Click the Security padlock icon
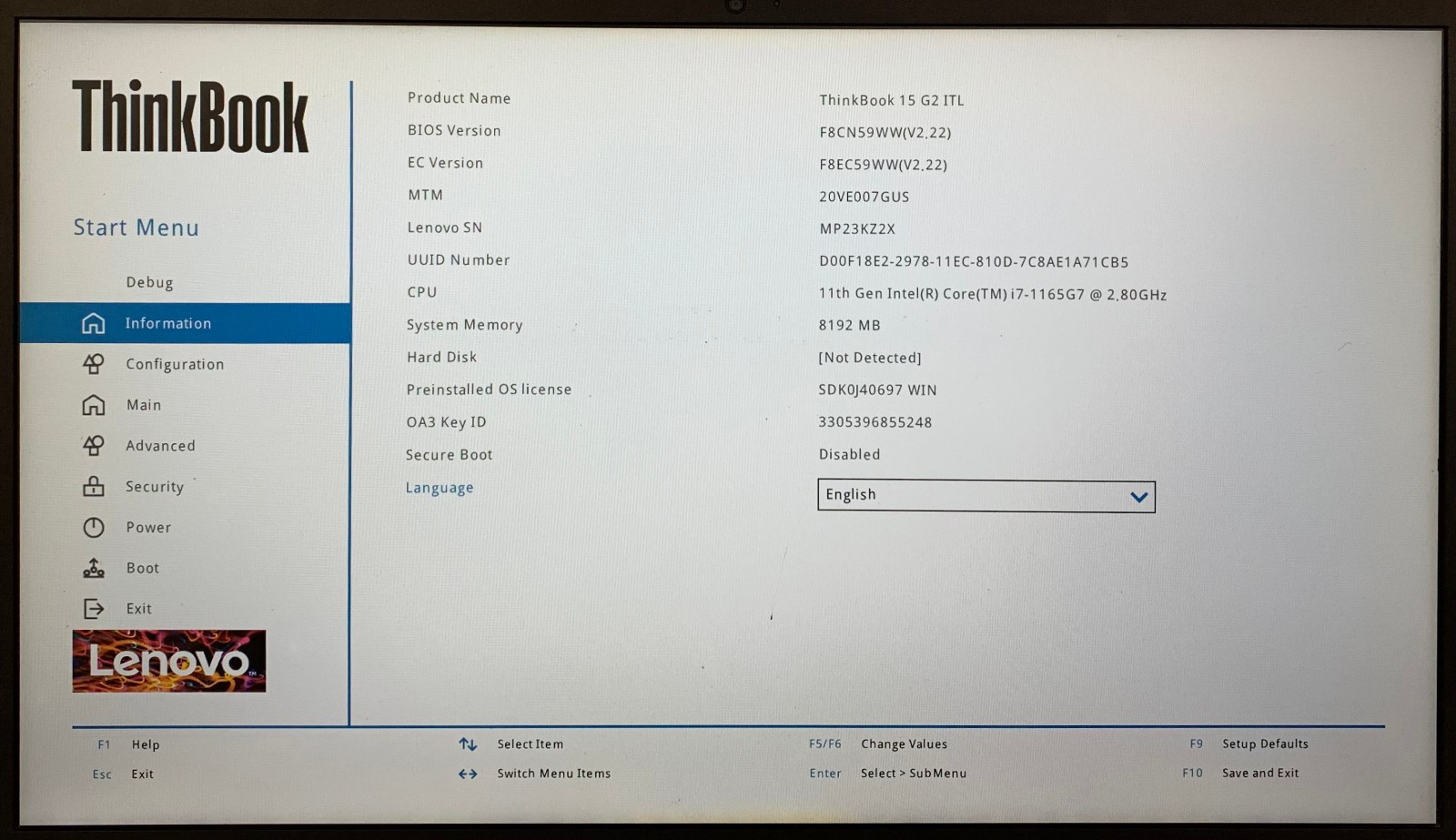Image resolution: width=1456 pixels, height=840 pixels. tap(93, 487)
